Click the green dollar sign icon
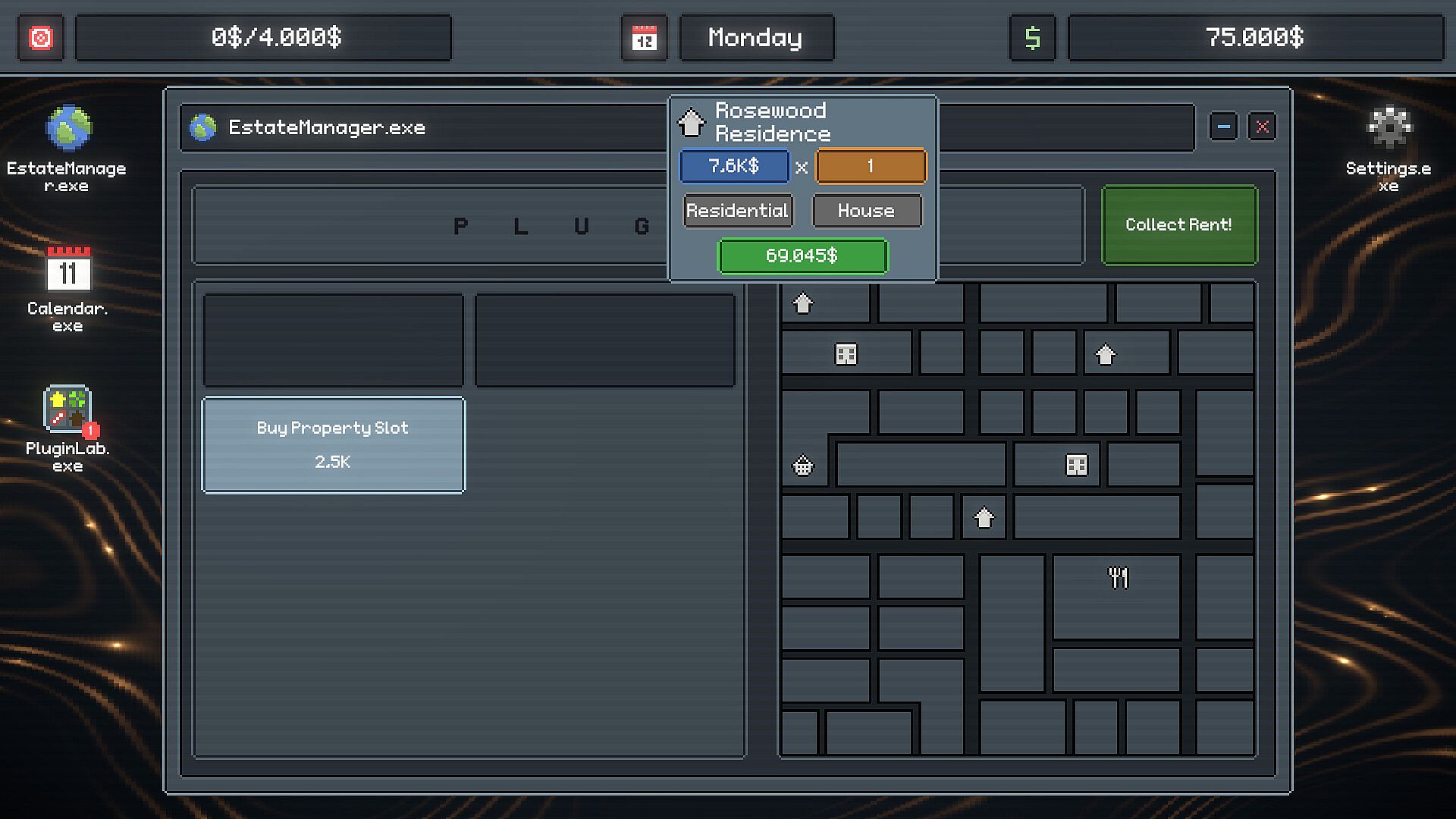Screen dimensions: 1456x819 coord(1032,37)
